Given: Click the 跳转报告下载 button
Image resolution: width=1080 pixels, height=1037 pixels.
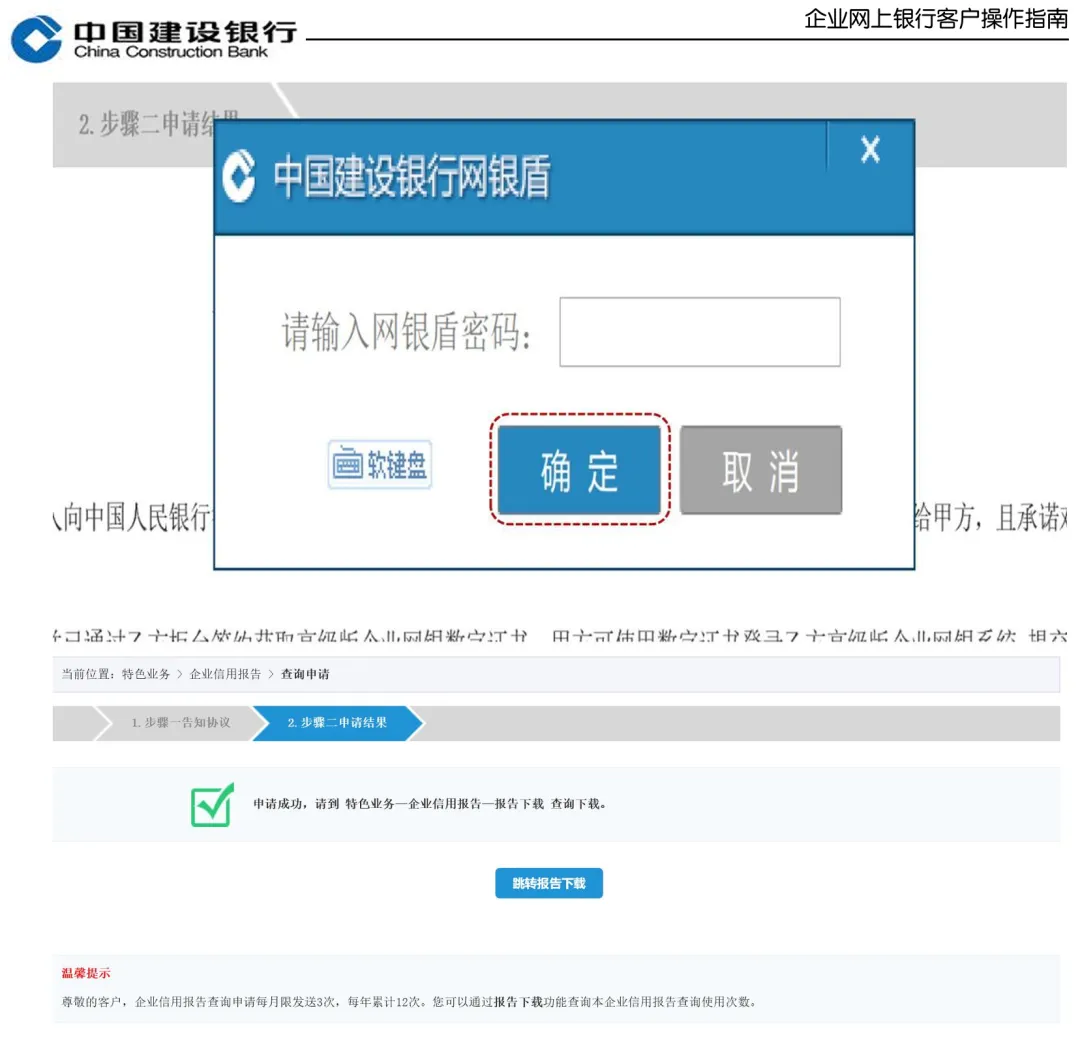Looking at the screenshot, I should tap(549, 883).
